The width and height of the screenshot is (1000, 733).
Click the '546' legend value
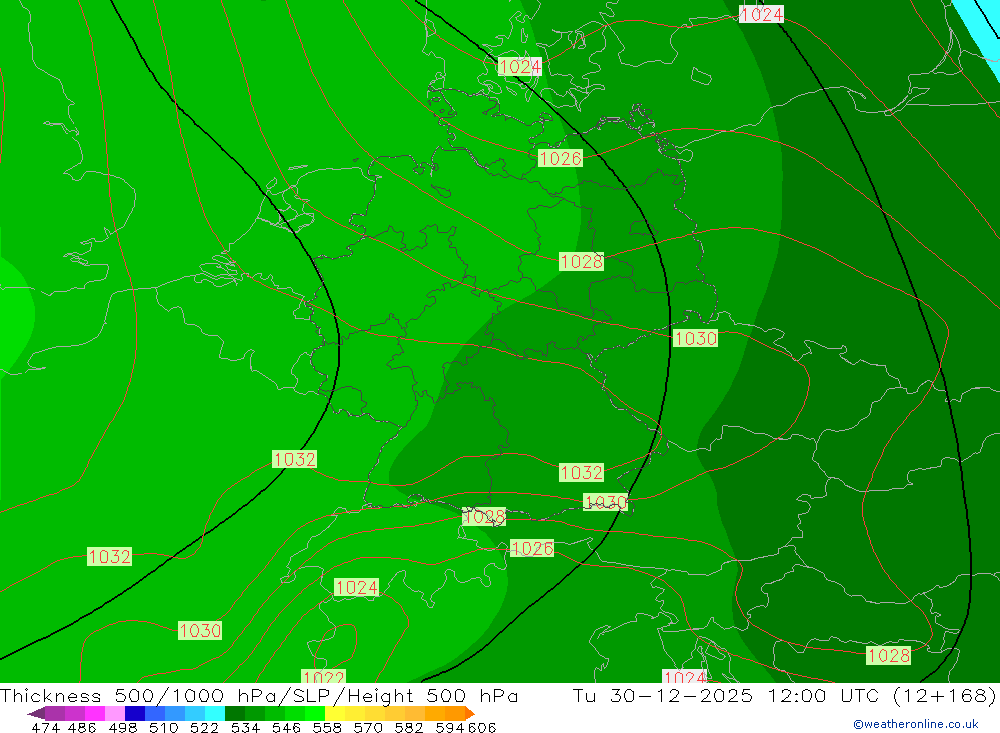point(286,728)
